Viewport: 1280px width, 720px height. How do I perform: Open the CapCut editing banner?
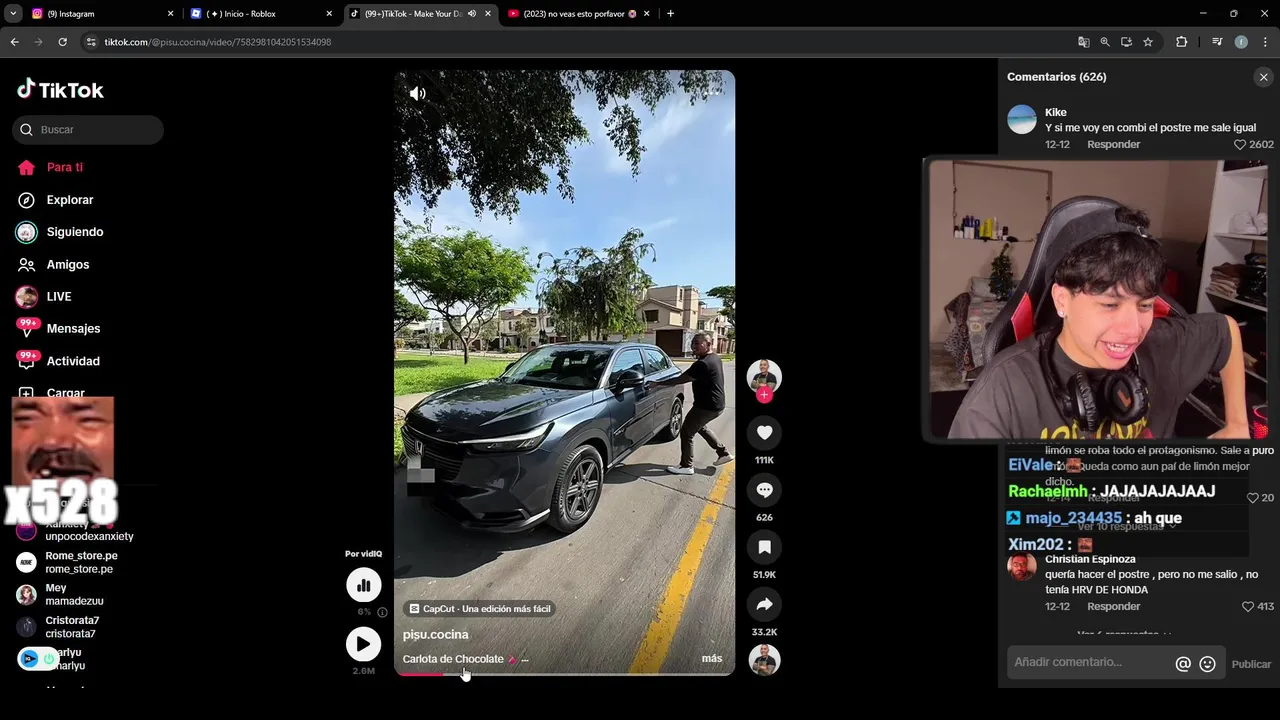pos(480,609)
